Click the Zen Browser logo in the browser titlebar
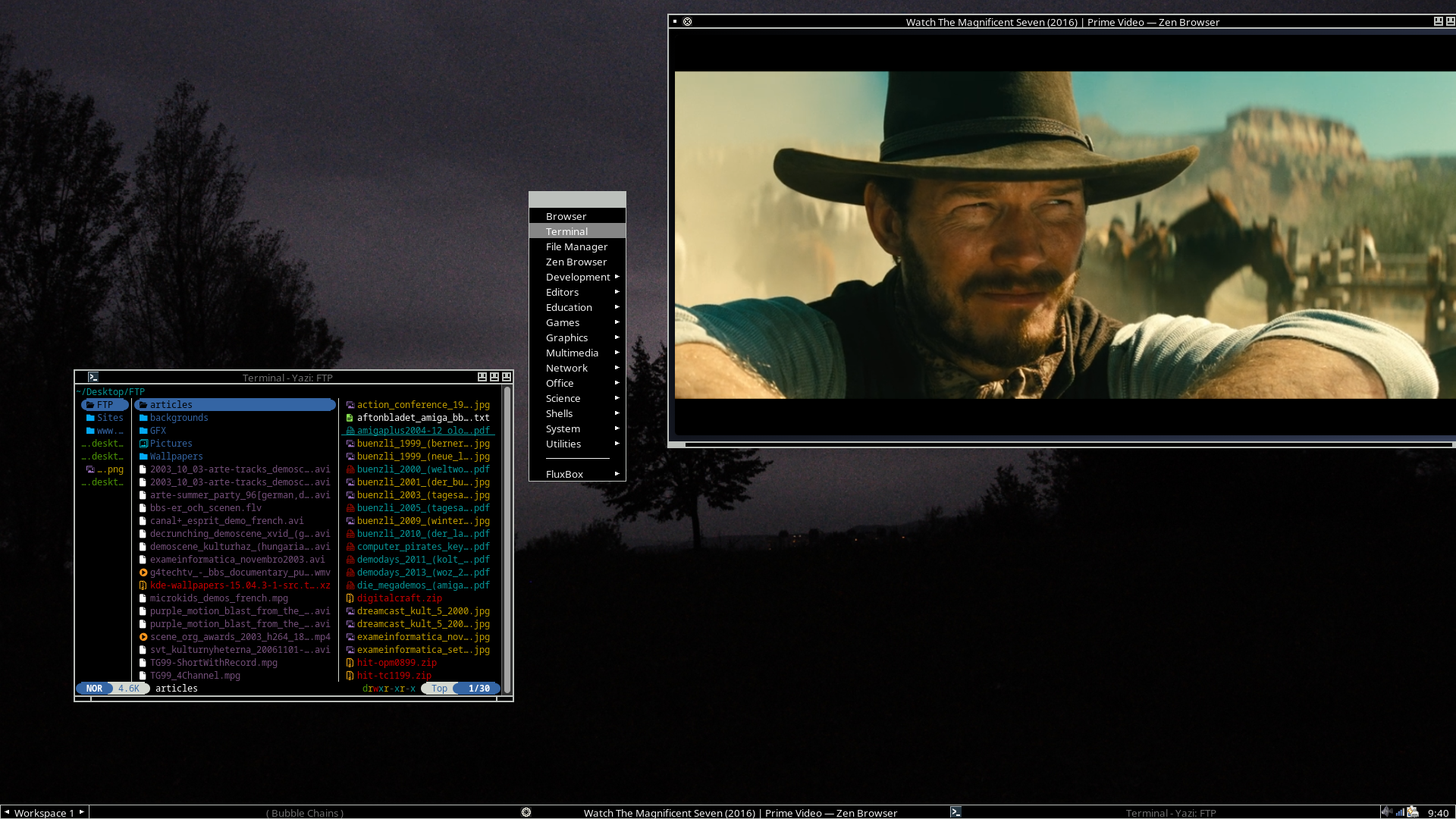Image resolution: width=1456 pixels, height=819 pixels. (x=687, y=22)
